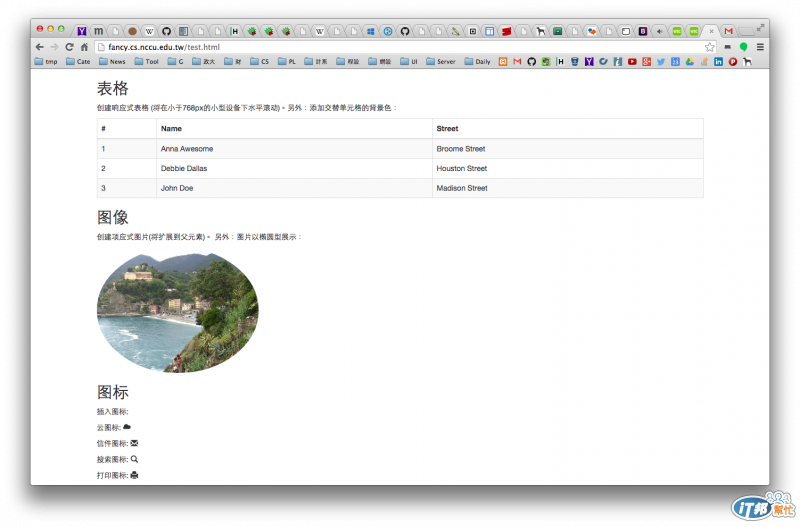The image size is (800, 527).
Task: Open the G bookmark folder
Action: [176, 62]
